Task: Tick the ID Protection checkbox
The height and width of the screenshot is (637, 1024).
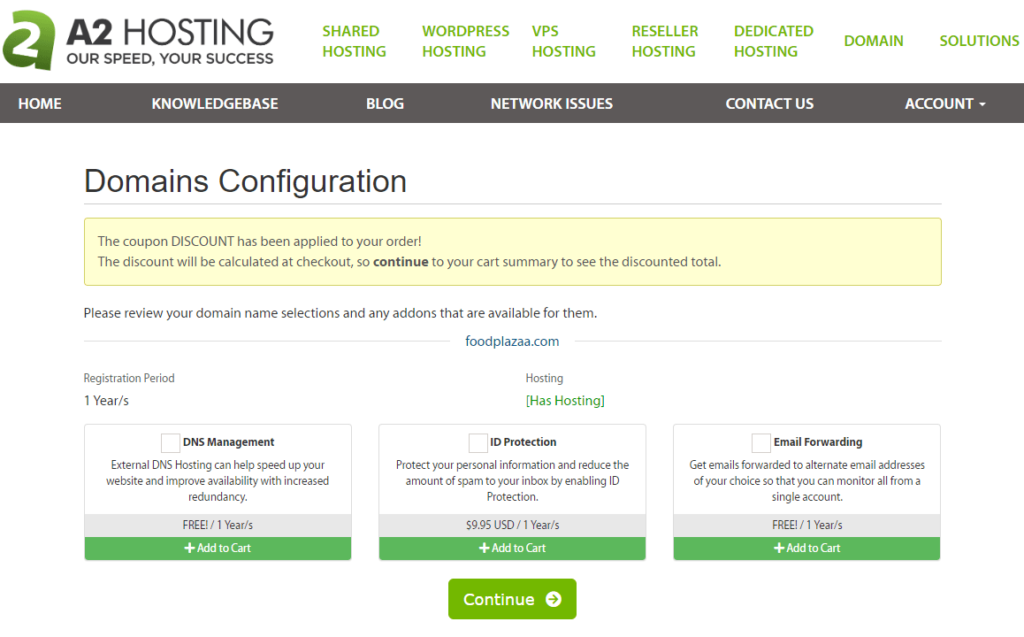Action: (478, 443)
